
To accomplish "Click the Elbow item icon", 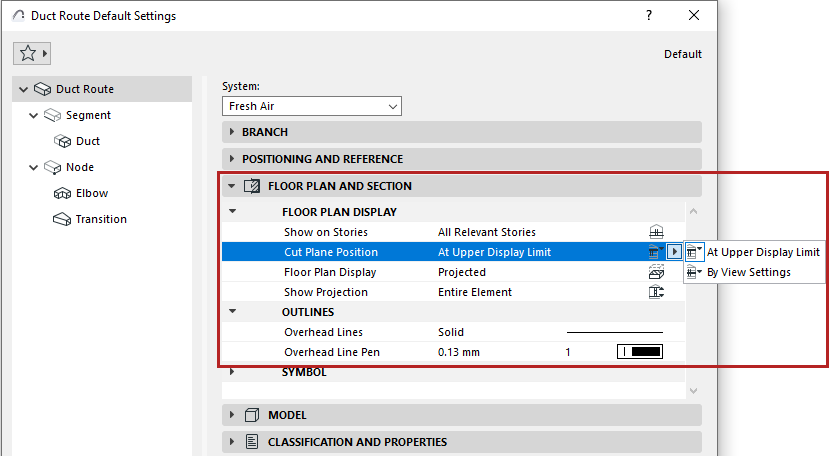I will (62, 193).
